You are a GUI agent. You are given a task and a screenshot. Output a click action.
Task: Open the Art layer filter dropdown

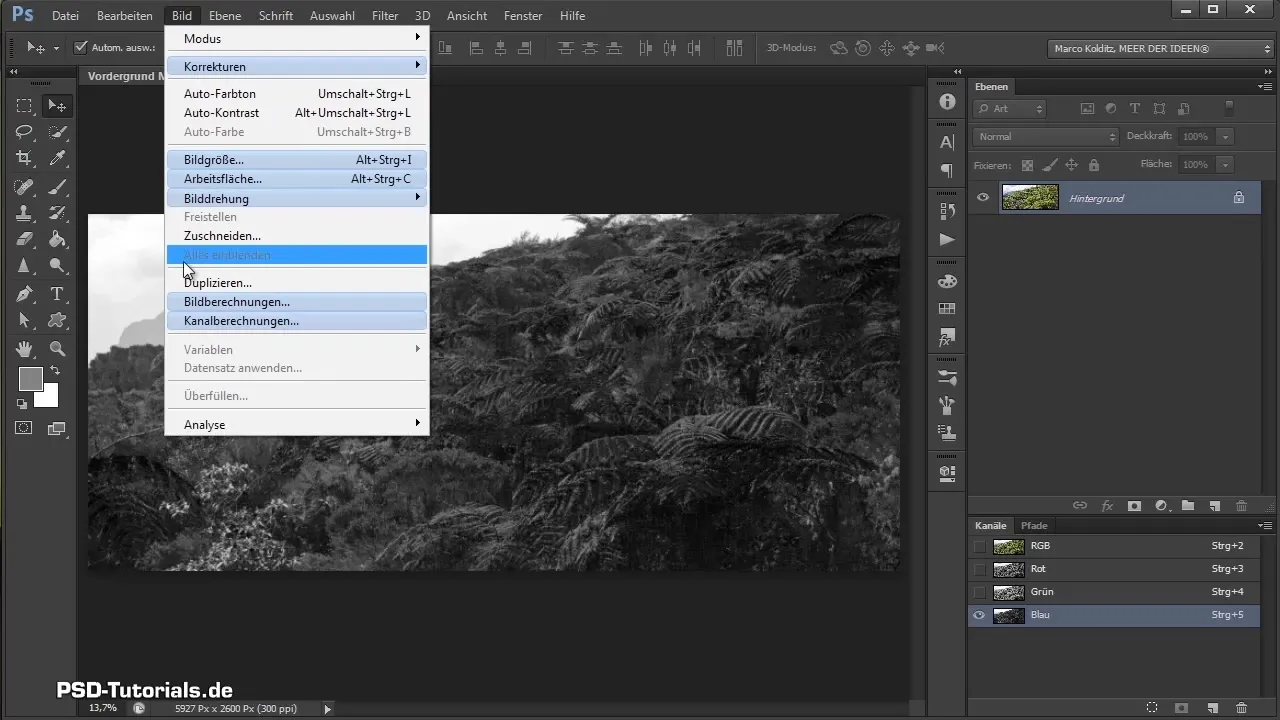click(x=1010, y=108)
